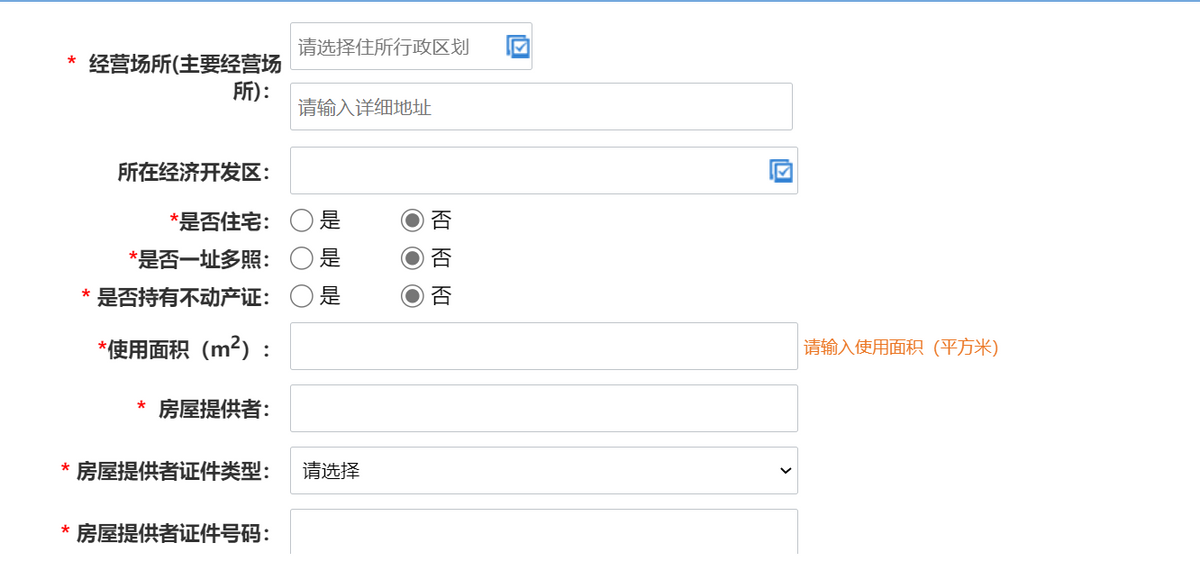Select 否 for 是否住宅
The image size is (1200, 577).
click(413, 220)
